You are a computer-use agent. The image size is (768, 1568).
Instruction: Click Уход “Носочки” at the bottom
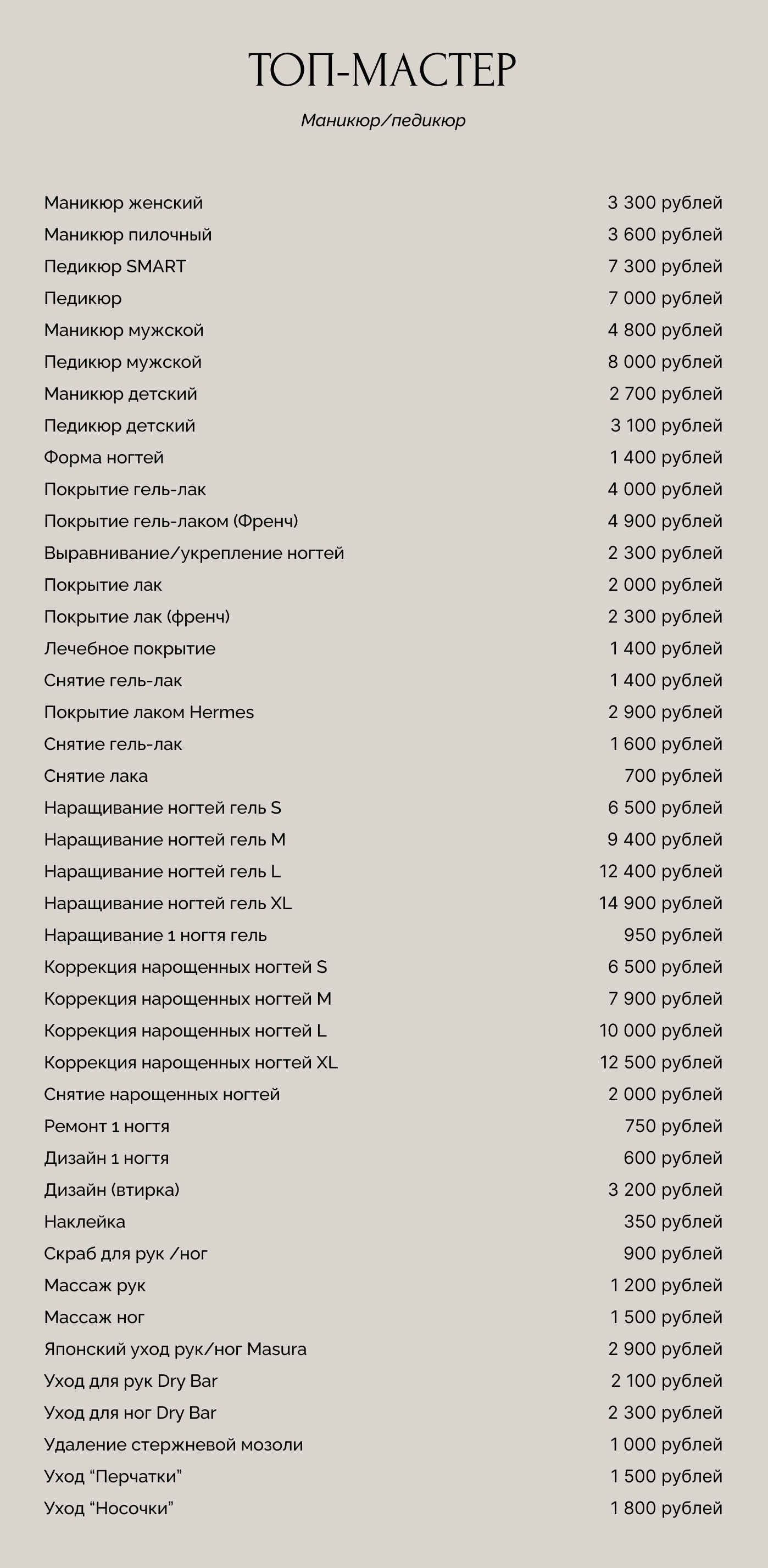[x=108, y=1508]
